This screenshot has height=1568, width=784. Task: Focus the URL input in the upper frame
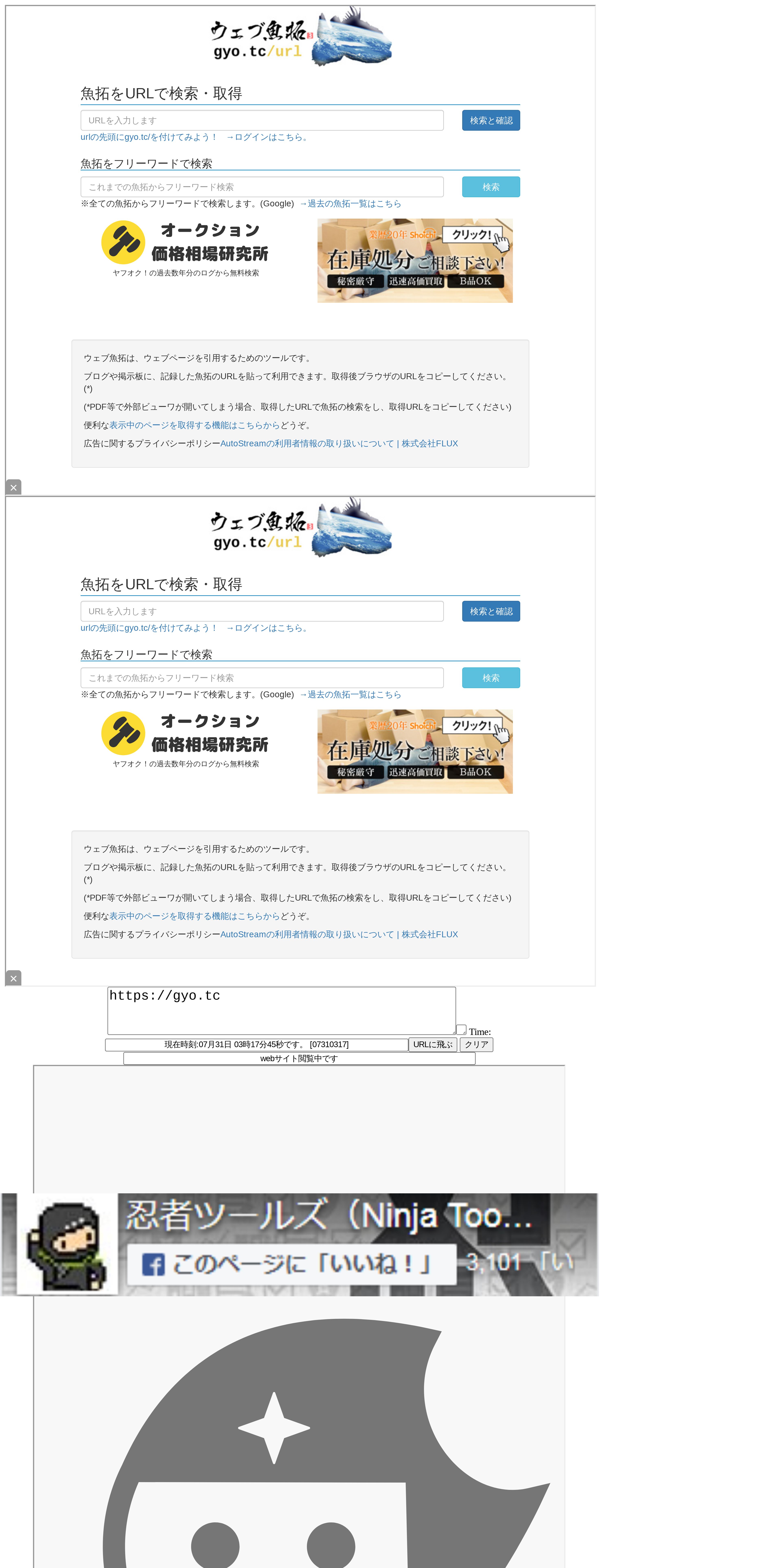(x=262, y=120)
